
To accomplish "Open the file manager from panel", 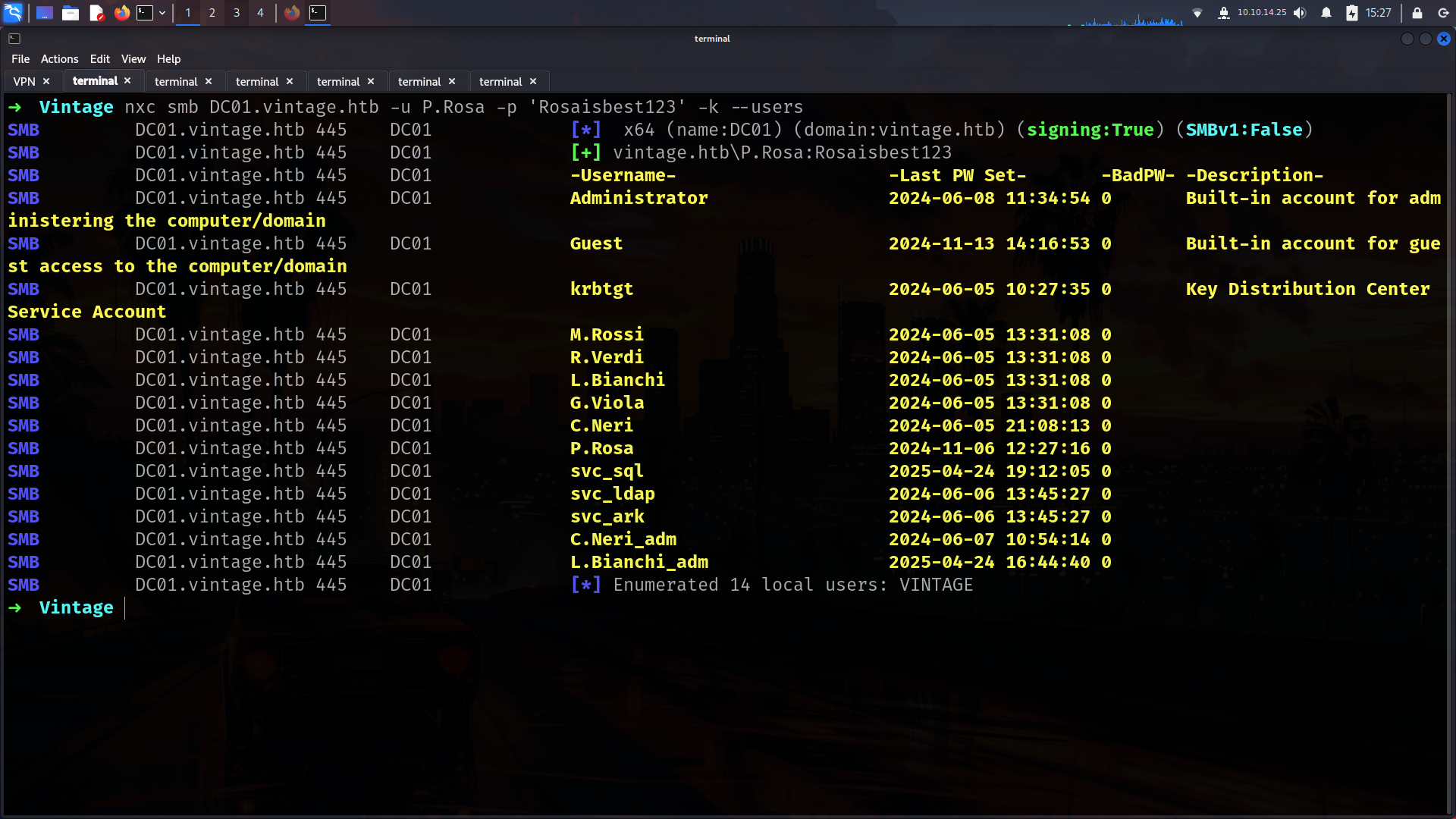I will pyautogui.click(x=71, y=12).
